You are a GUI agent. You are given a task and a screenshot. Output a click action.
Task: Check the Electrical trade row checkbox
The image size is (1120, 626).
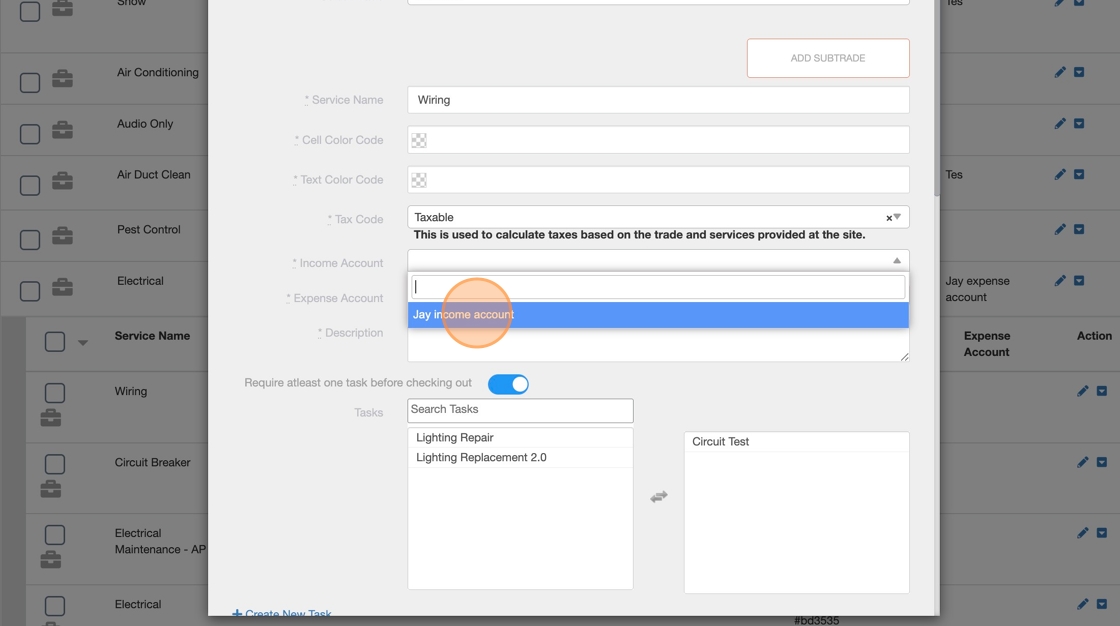point(30,291)
